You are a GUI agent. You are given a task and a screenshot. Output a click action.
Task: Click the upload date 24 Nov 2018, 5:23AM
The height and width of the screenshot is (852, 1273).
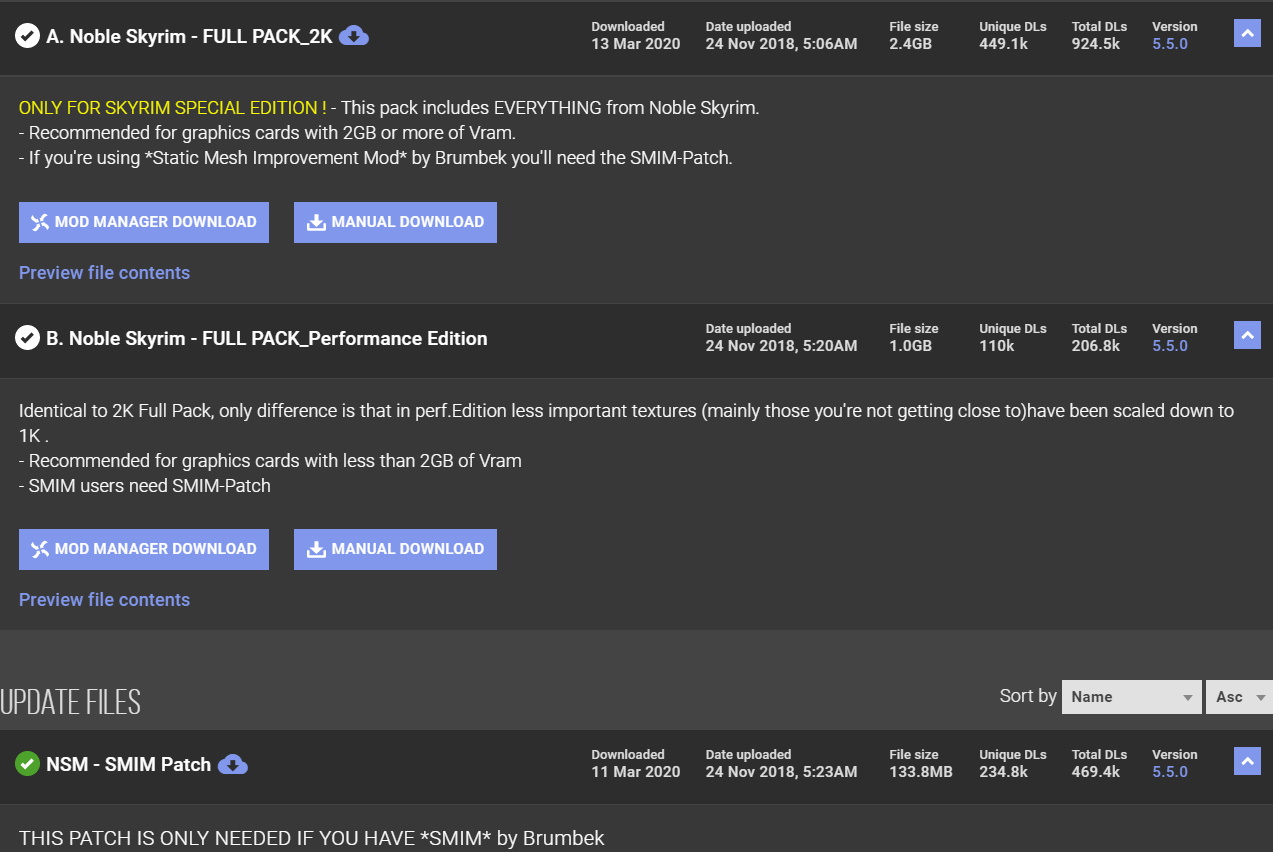point(781,772)
